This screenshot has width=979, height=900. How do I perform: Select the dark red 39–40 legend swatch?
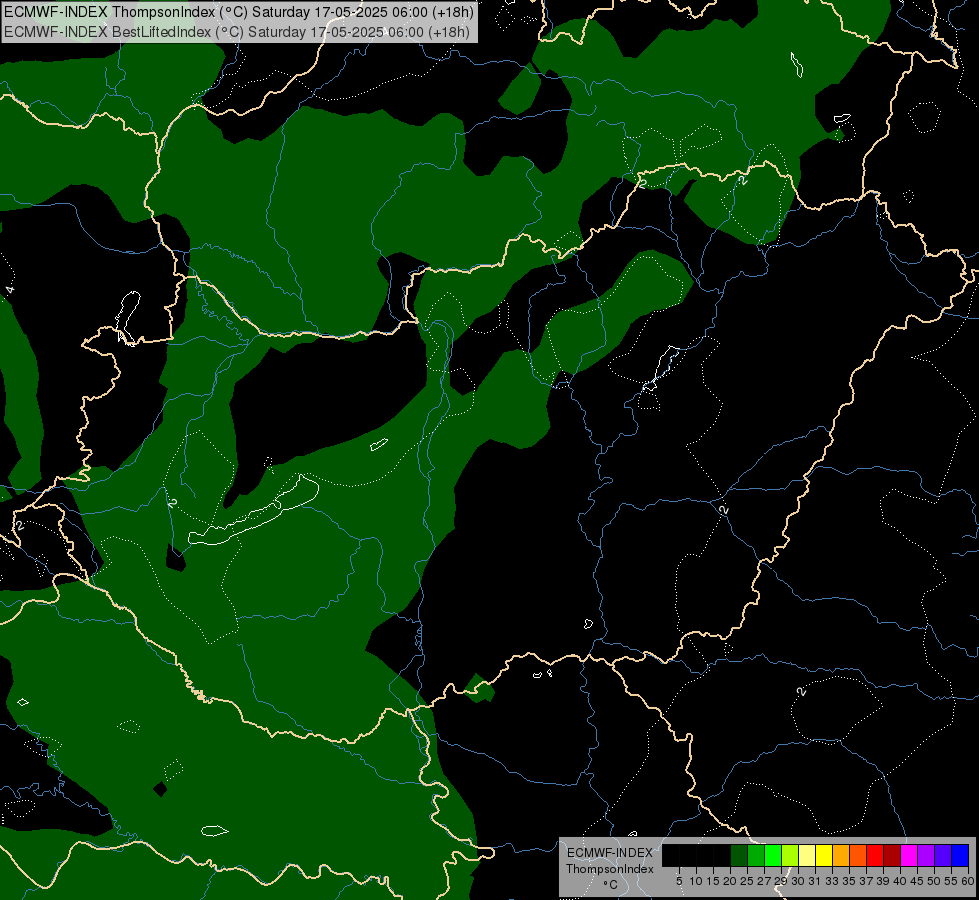892,855
